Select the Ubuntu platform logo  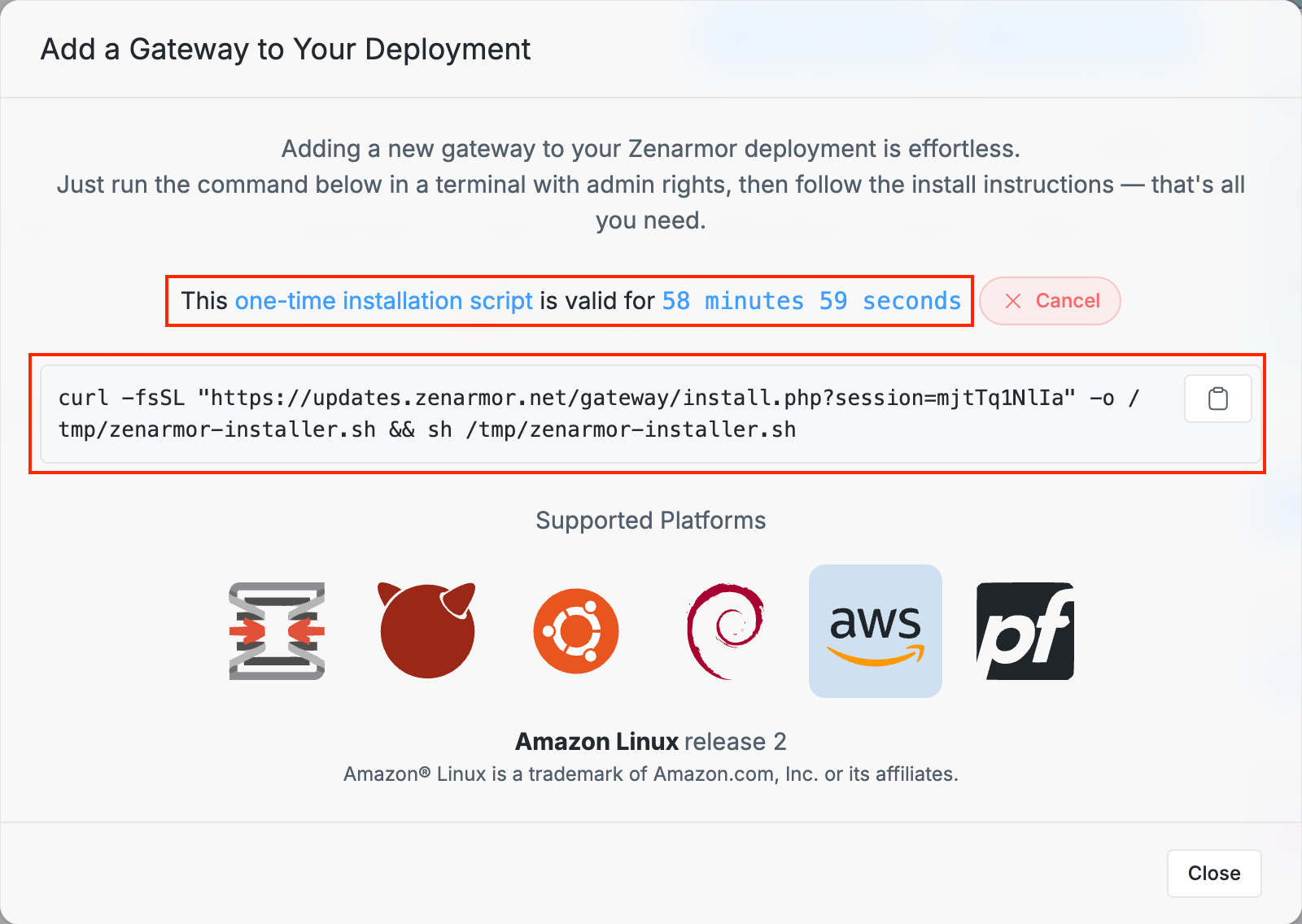coord(576,631)
